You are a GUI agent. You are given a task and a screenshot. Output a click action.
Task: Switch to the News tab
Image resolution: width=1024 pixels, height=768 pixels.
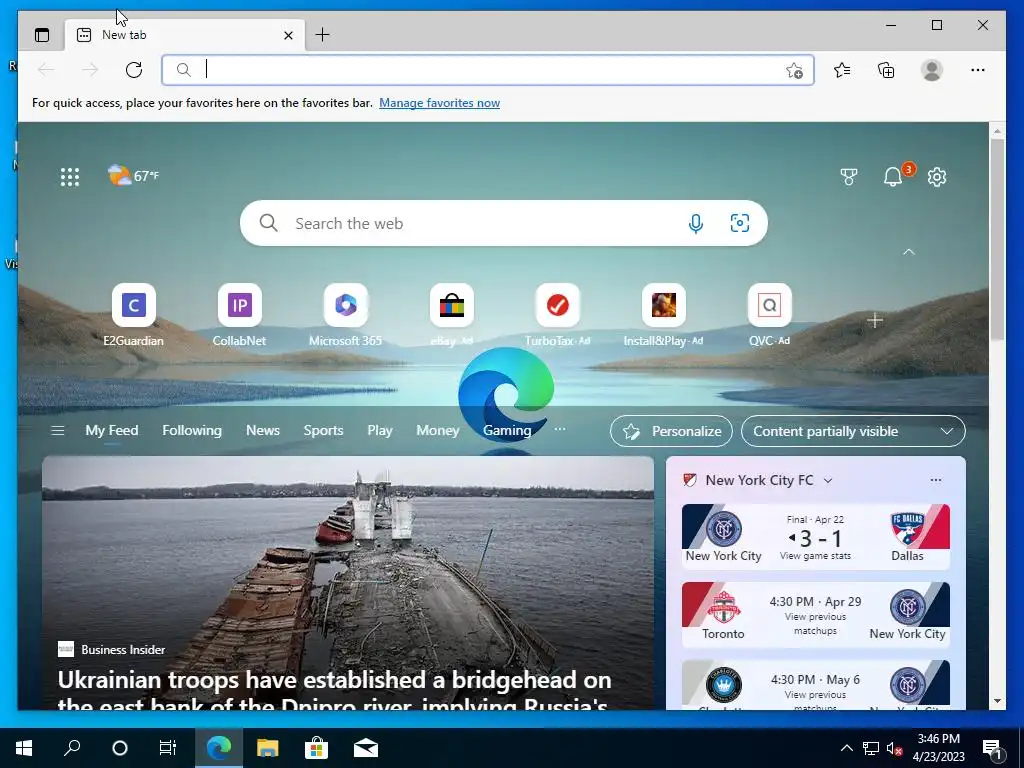[x=263, y=430]
